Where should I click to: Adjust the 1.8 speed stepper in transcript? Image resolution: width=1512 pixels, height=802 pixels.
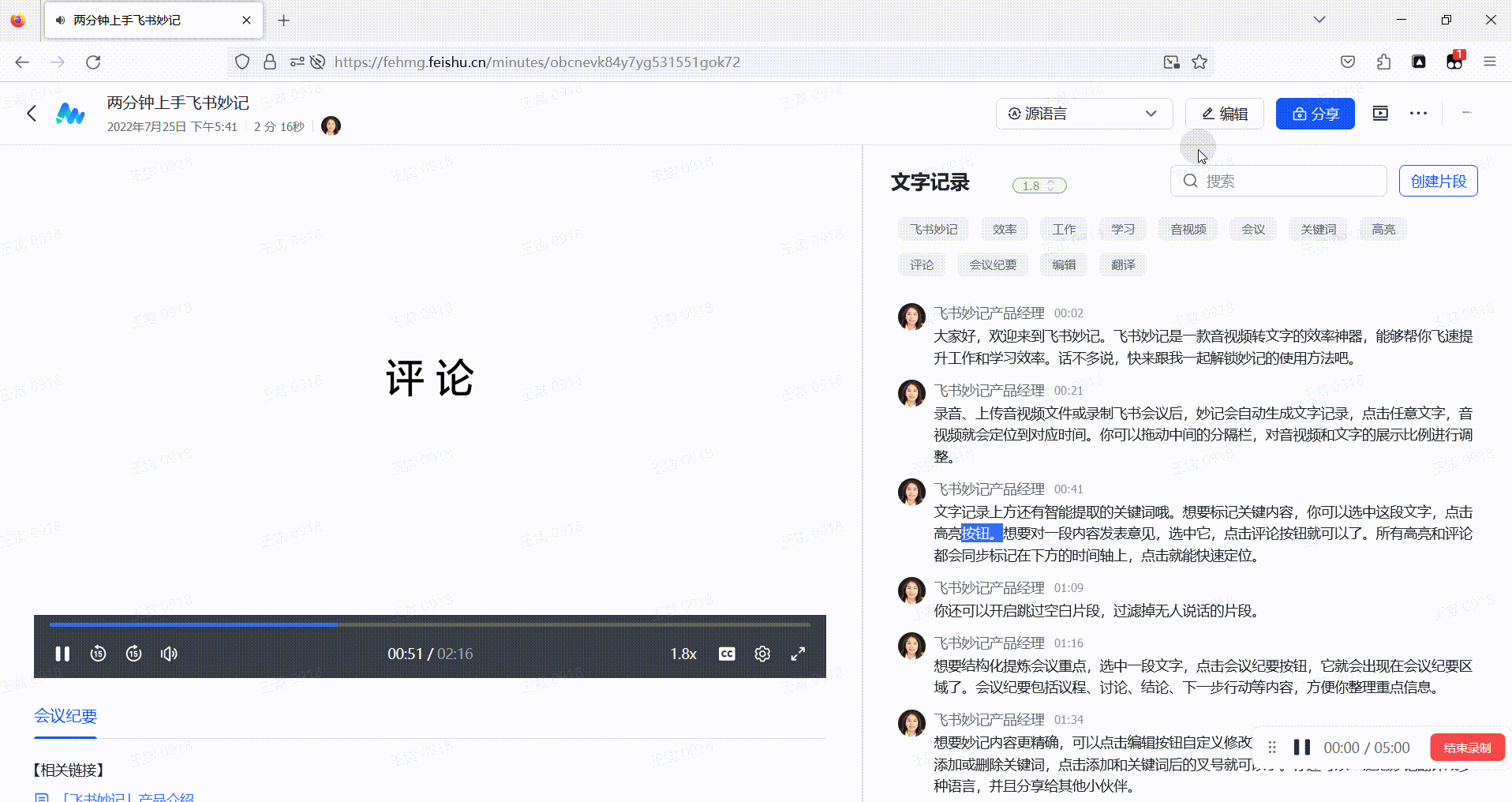(1039, 186)
